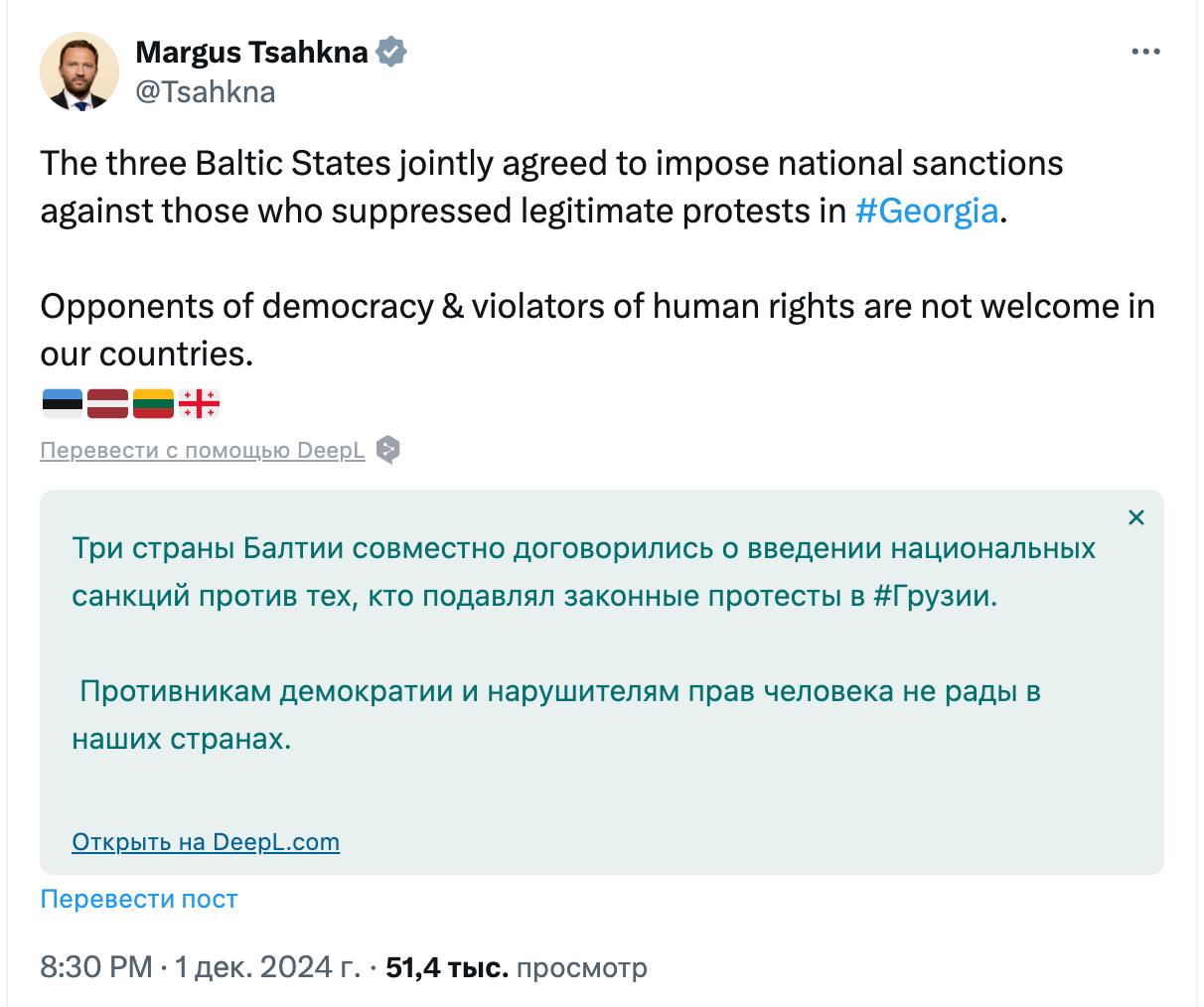Click 'Перевести с помощью DeepL' link
The height and width of the screenshot is (1007, 1204).
click(203, 451)
